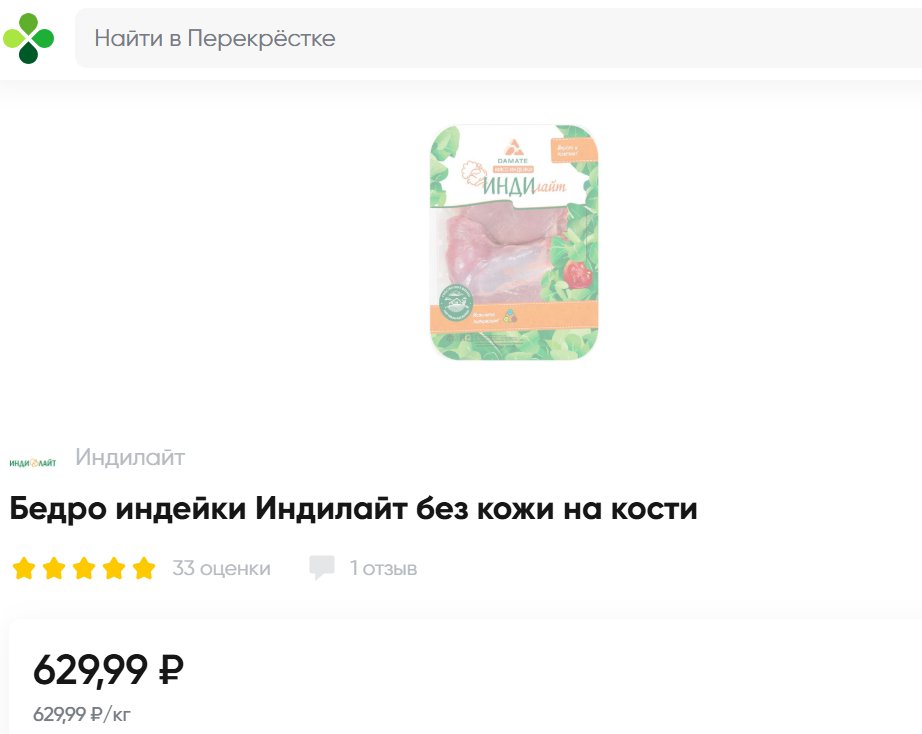Image resolution: width=922 pixels, height=734 pixels.
Task: Click the third rating star
Action: coord(84,568)
